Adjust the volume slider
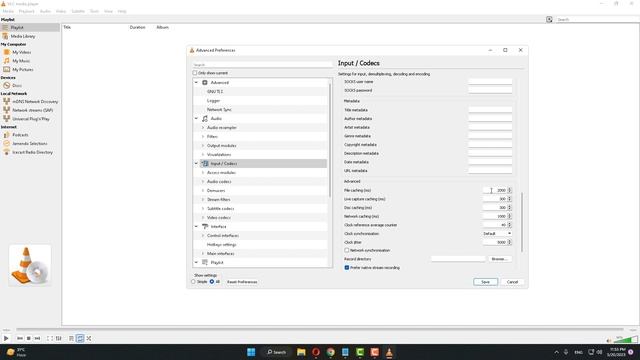 coord(626,340)
